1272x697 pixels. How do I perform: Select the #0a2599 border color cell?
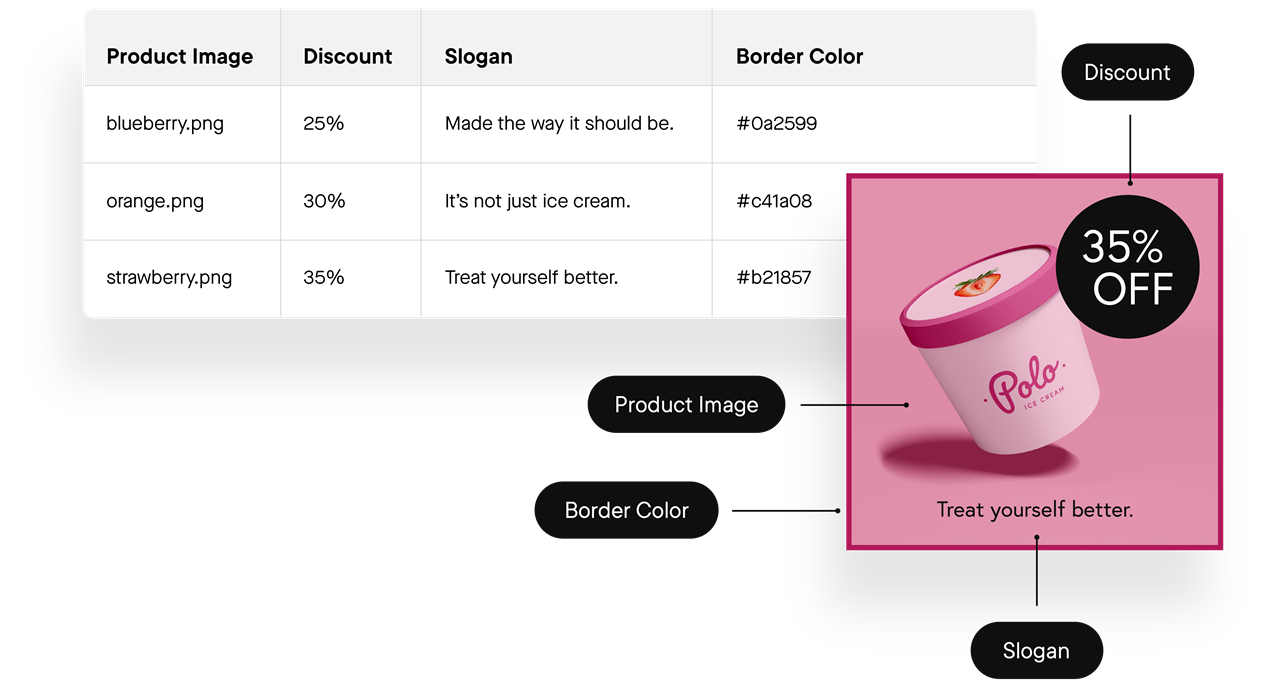tap(874, 124)
